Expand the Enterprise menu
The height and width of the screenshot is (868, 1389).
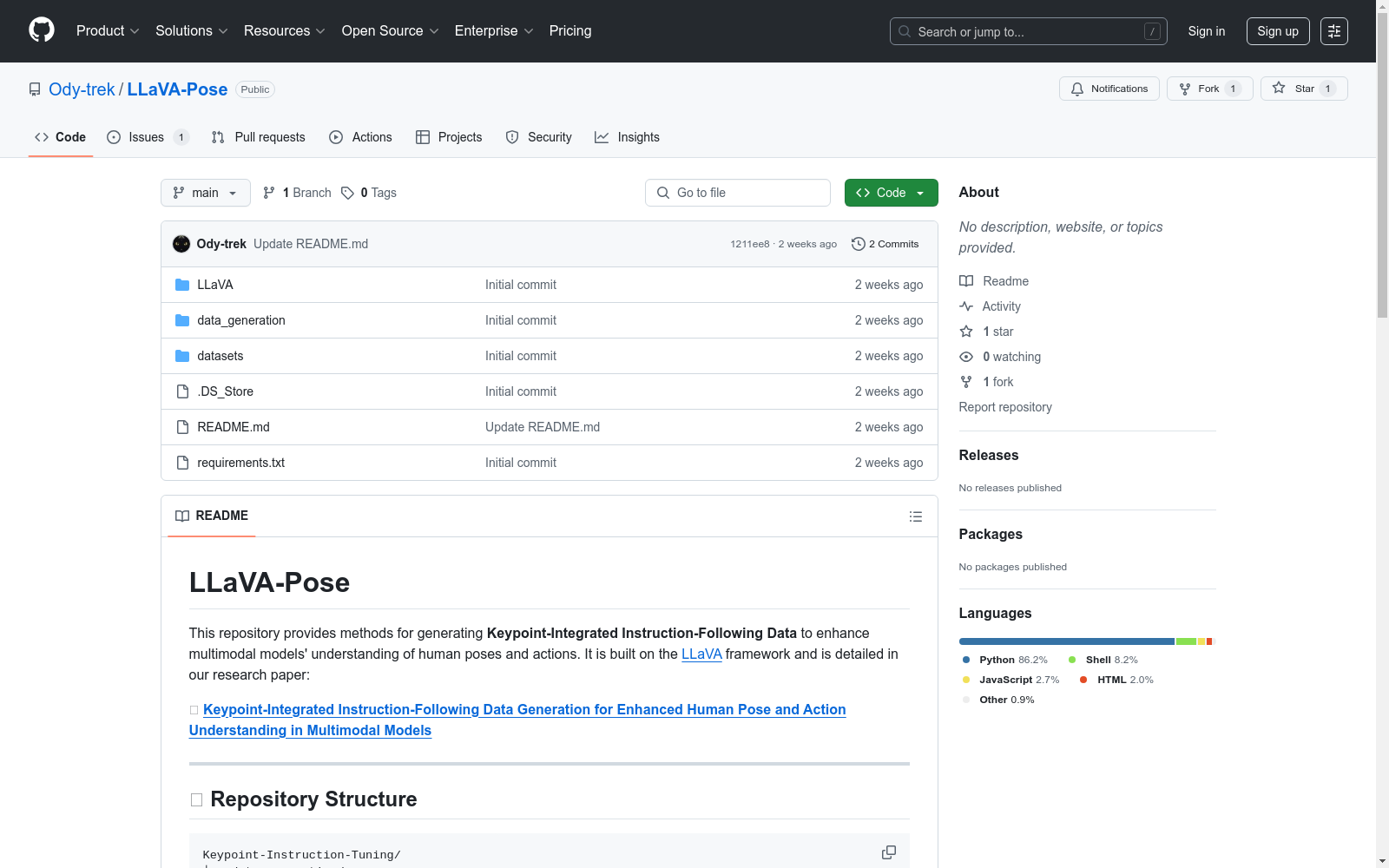tap(494, 30)
